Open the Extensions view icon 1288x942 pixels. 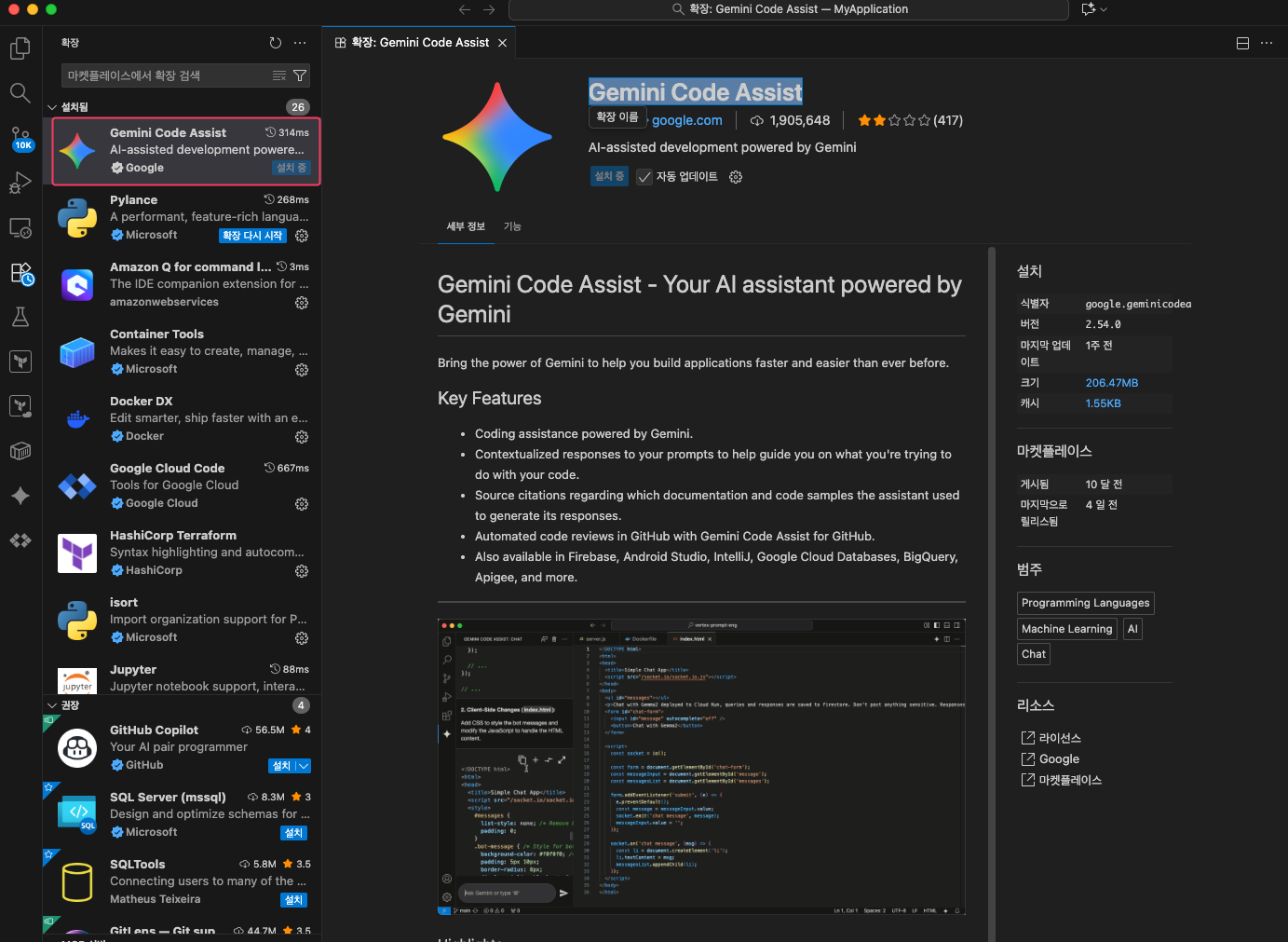(20, 272)
